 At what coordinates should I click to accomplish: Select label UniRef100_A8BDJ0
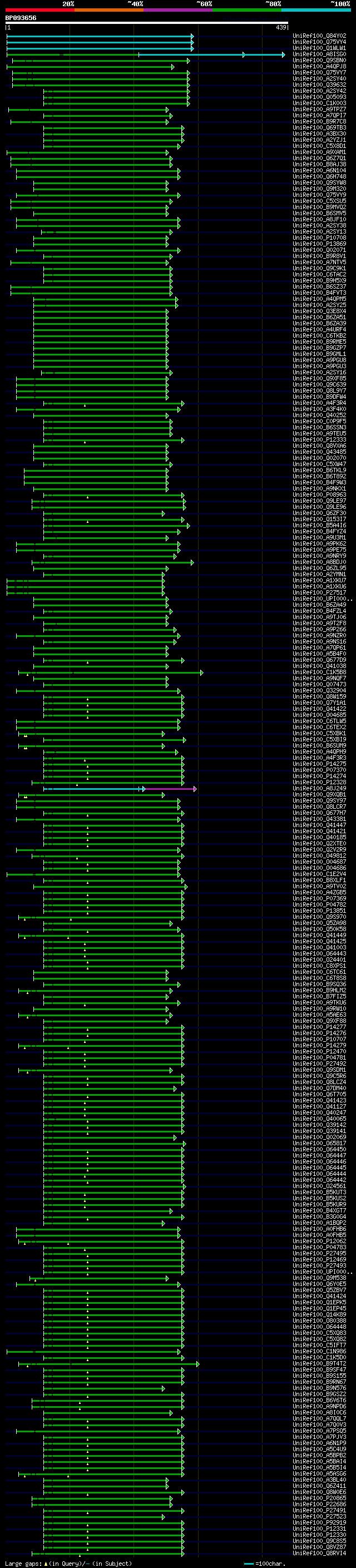coord(319,562)
